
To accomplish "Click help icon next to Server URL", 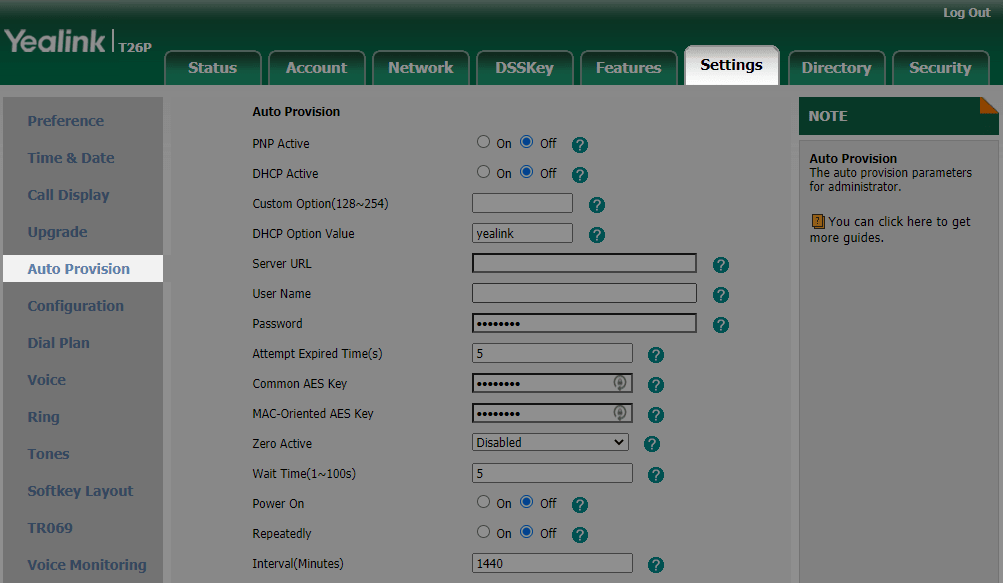I will point(720,265).
